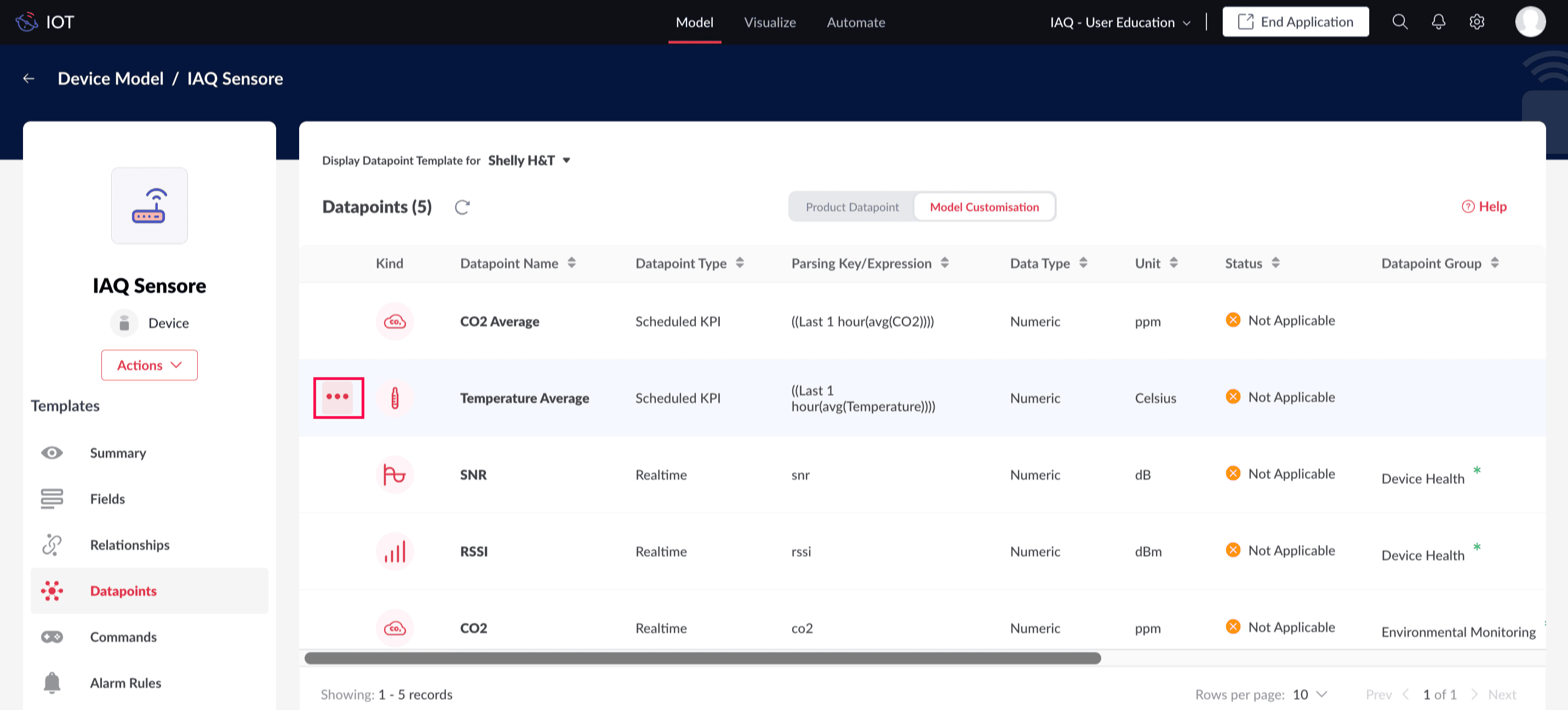Switch to Product Datapoint view
Image resolution: width=1568 pixels, height=710 pixels.
click(851, 207)
